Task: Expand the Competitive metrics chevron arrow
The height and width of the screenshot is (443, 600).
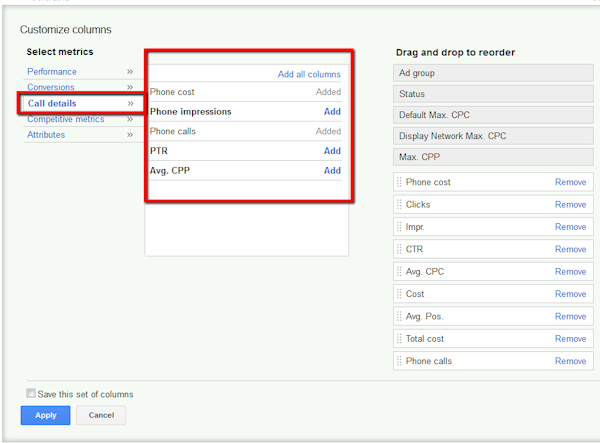Action: [130, 119]
